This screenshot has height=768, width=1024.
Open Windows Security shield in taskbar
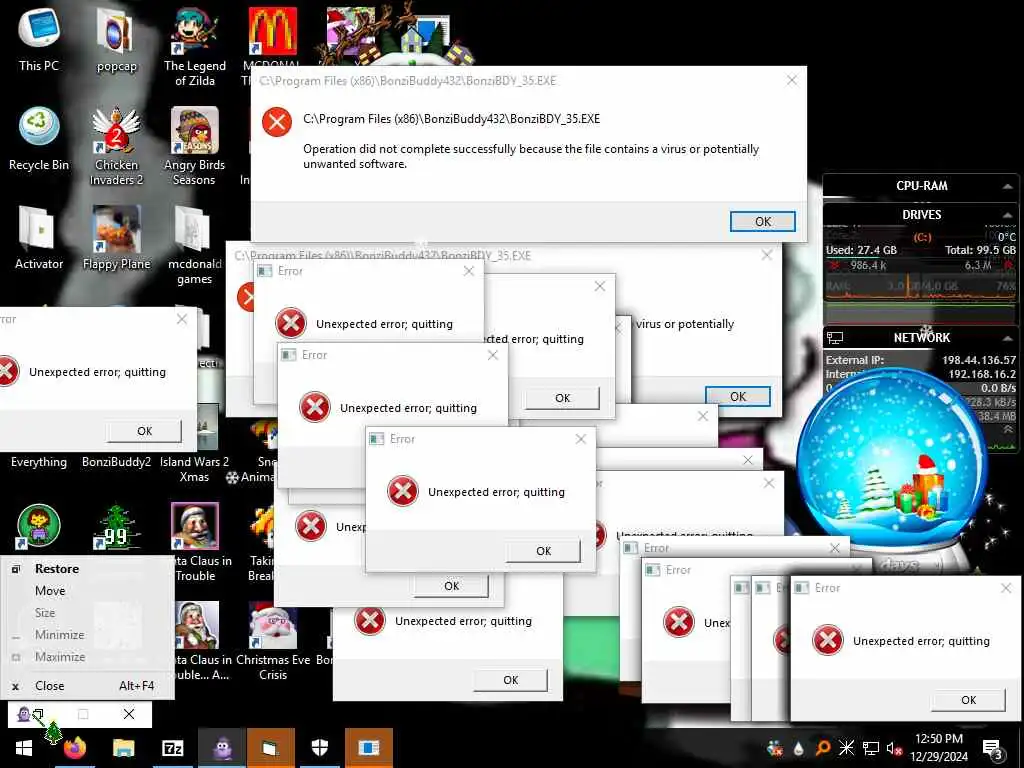point(320,748)
